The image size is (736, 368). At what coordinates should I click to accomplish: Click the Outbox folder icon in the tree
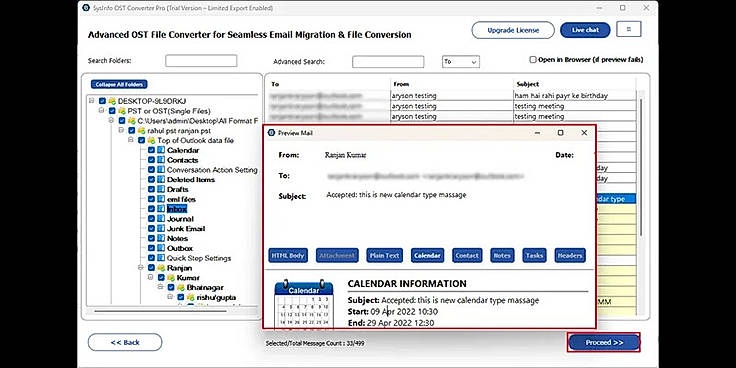tap(161, 249)
